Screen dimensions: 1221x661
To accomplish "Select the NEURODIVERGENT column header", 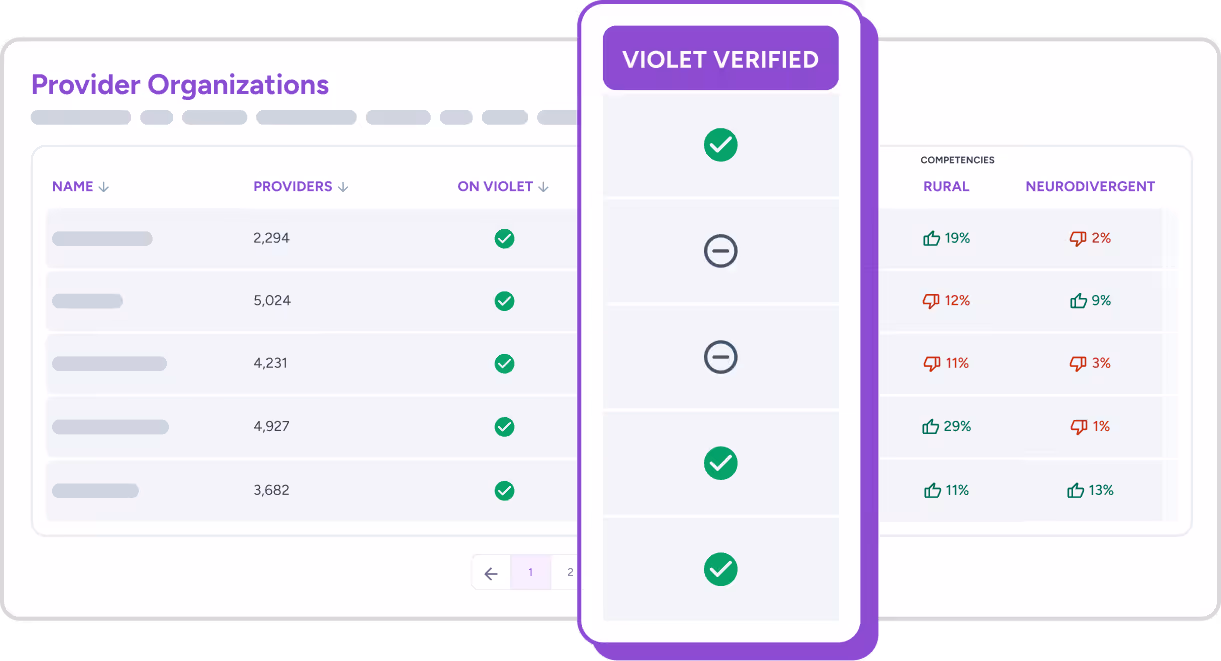I will point(1089,186).
